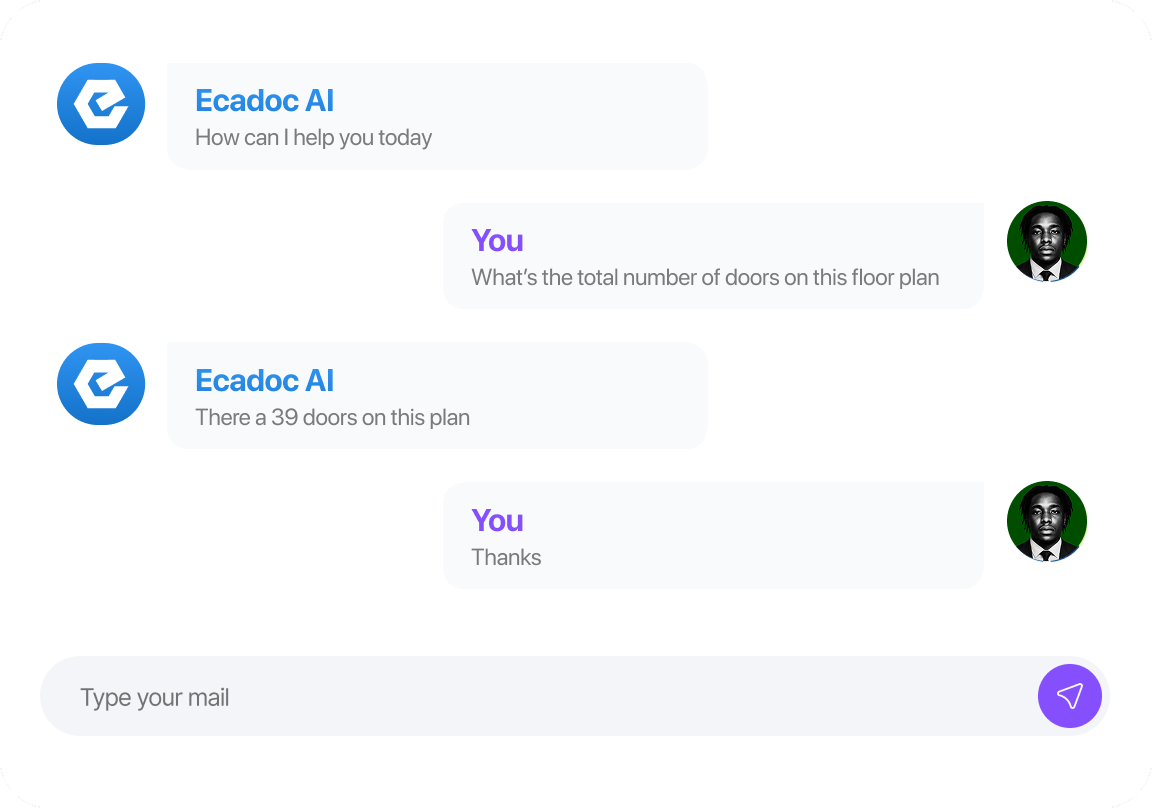Click the Ecadoc AI logo beside greeting message

101,104
